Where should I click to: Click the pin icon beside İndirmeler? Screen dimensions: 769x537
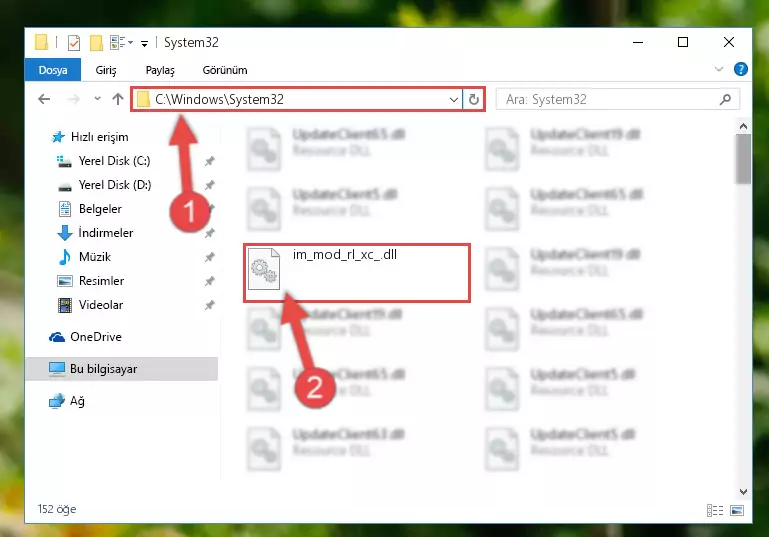point(209,233)
